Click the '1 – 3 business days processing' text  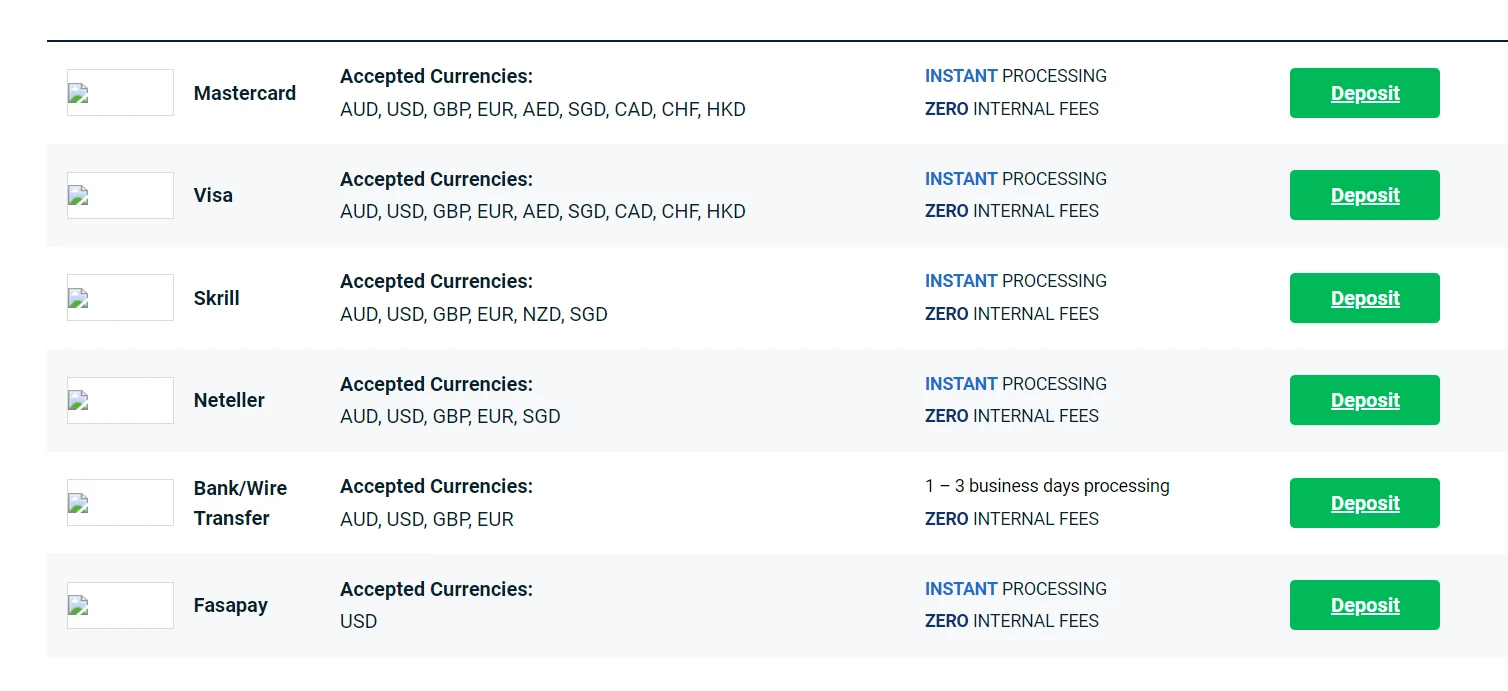click(1047, 486)
